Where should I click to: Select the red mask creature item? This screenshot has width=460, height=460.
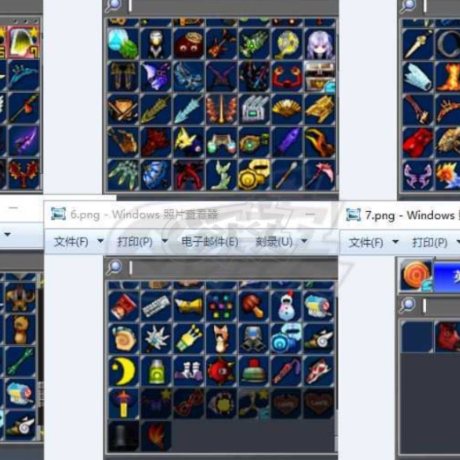tap(188, 44)
